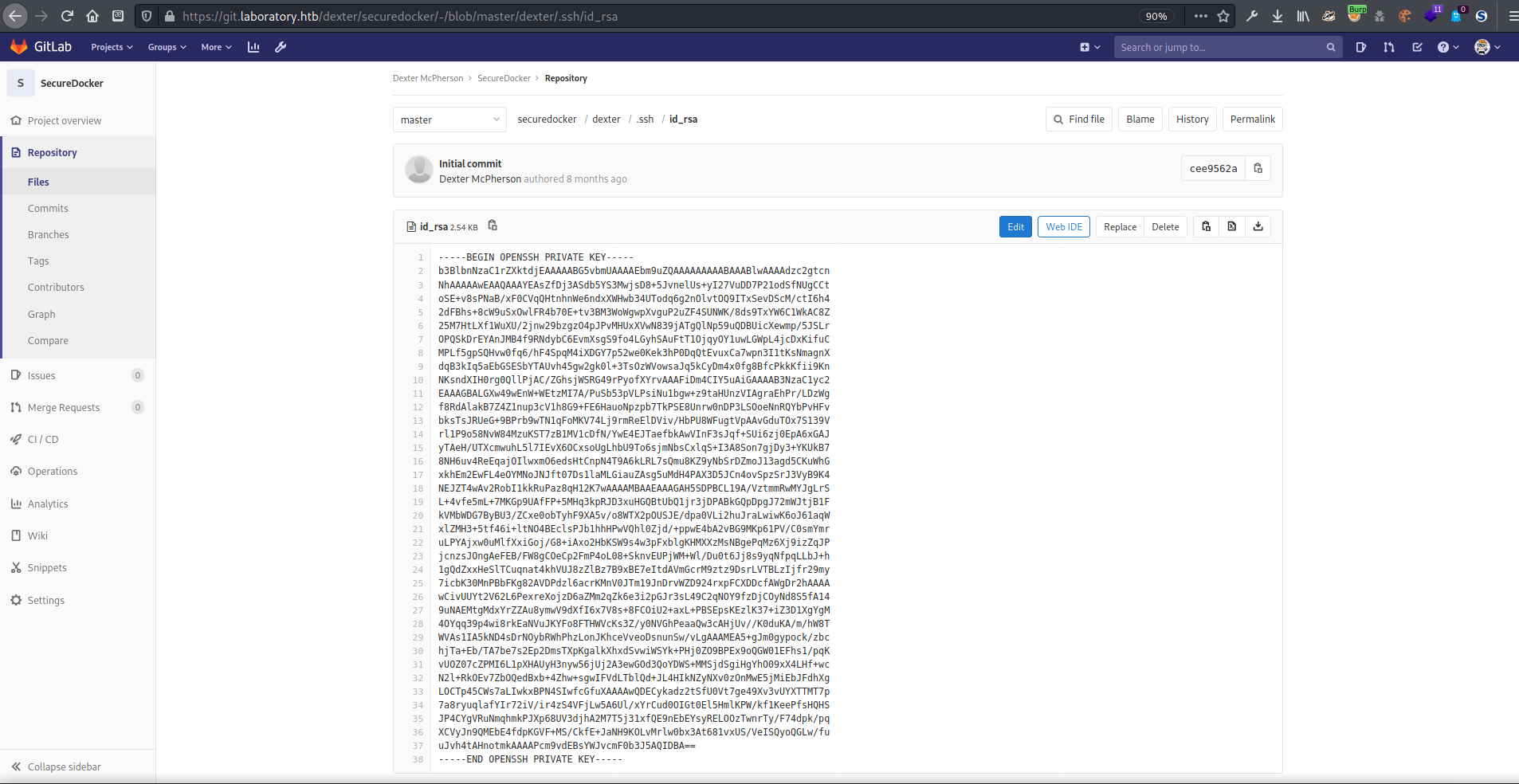Image resolution: width=1519 pixels, height=784 pixels.
Task: Adjust the browser zoom level control
Action: pyautogui.click(x=1156, y=16)
